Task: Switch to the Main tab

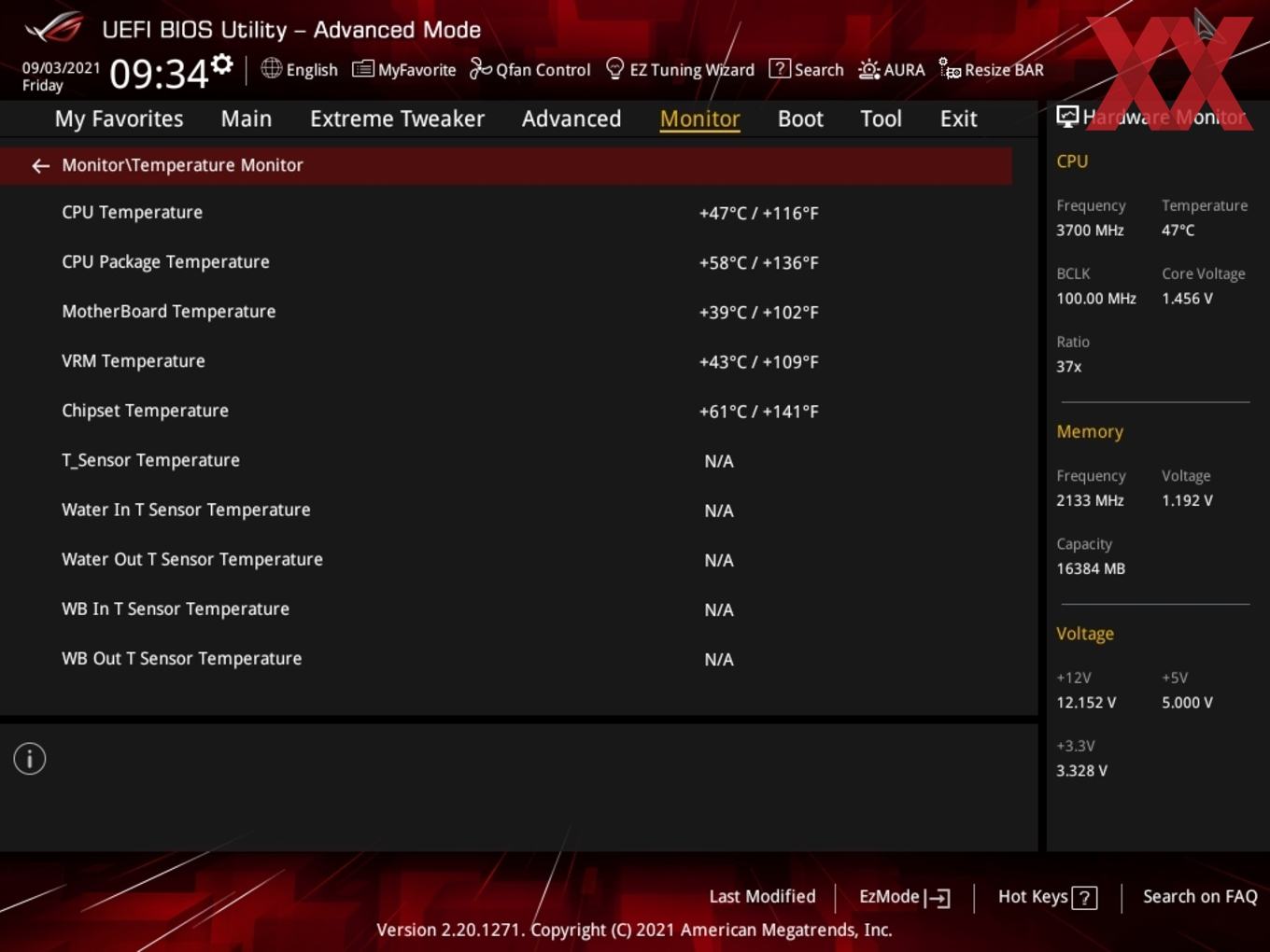Action: [247, 119]
